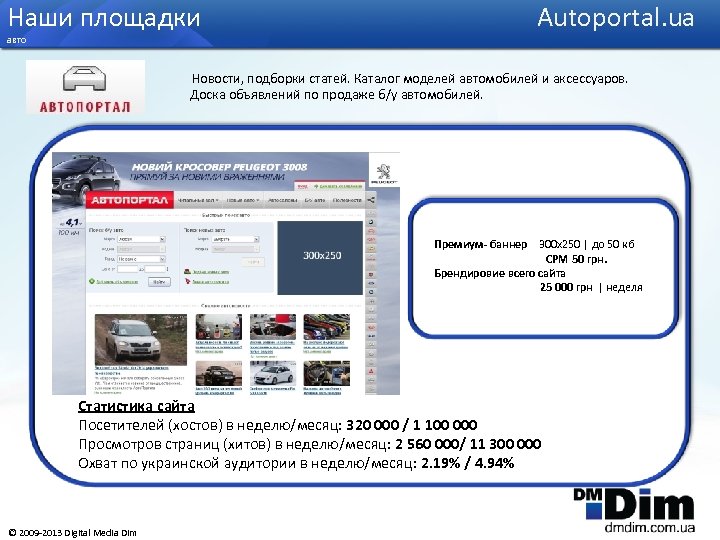Screen dimensions: 720x540
Task: Open Новые авто menu in site navigation
Action: (x=243, y=200)
